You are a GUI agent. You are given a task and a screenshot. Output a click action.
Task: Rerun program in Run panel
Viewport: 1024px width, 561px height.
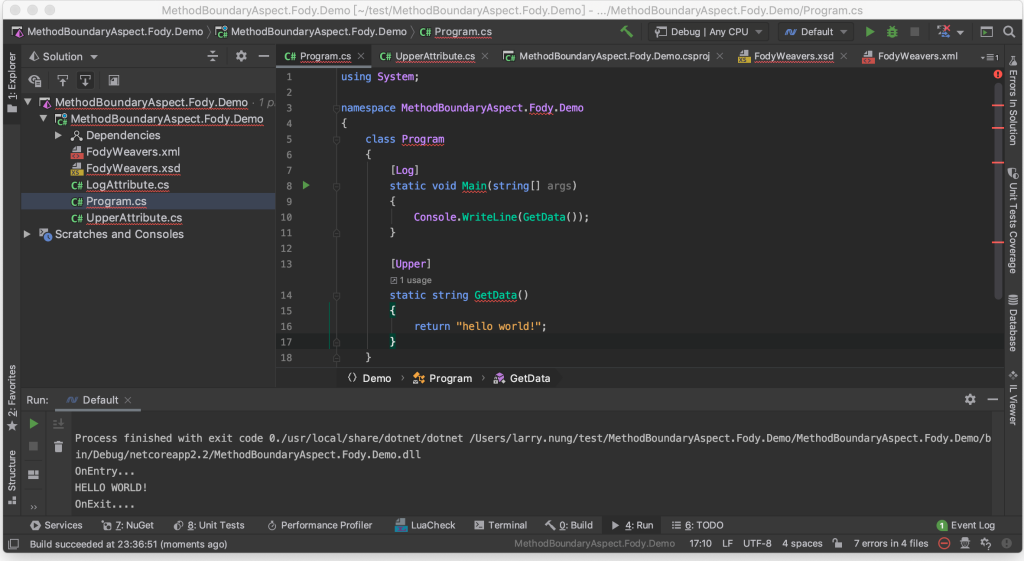click(33, 424)
